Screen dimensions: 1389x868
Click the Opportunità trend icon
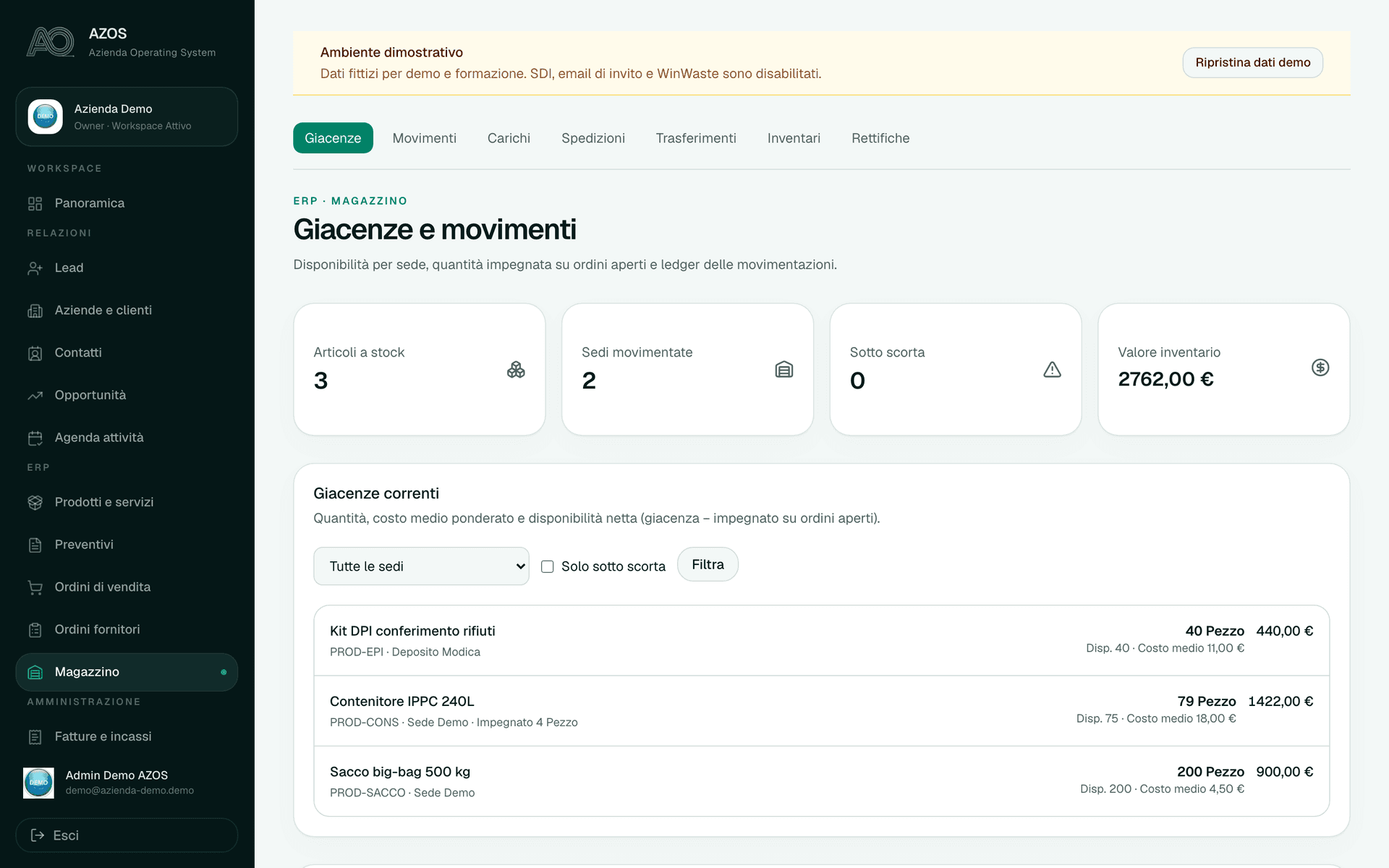[x=35, y=396]
